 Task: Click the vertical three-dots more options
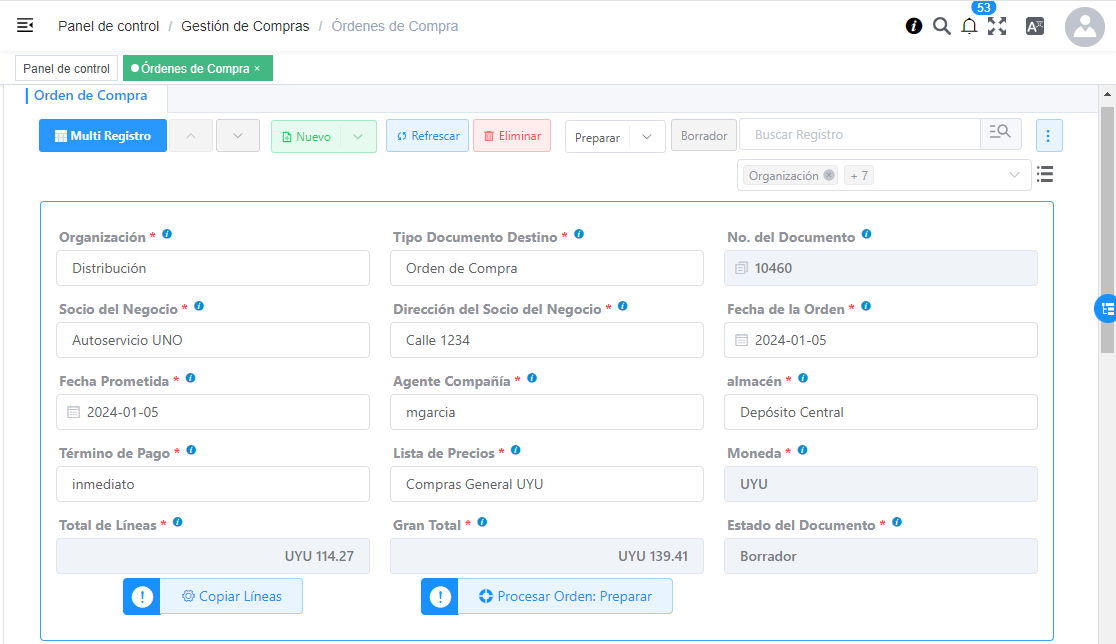1049,136
